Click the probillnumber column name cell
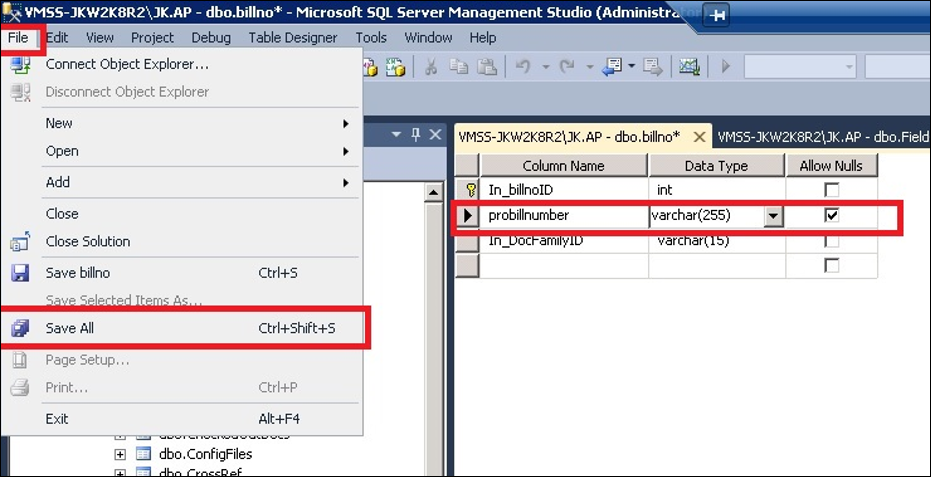The image size is (931, 477). click(563, 216)
